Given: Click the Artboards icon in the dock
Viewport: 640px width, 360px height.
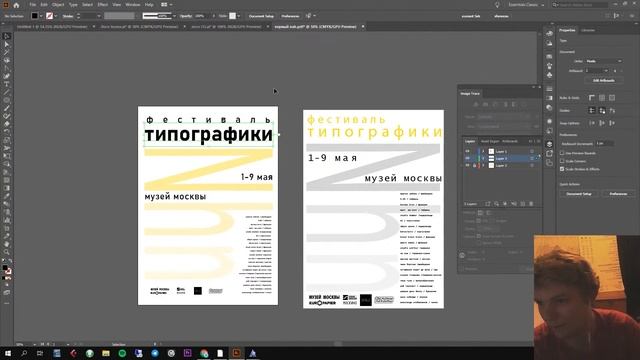Looking at the screenshot, I should tap(549, 163).
